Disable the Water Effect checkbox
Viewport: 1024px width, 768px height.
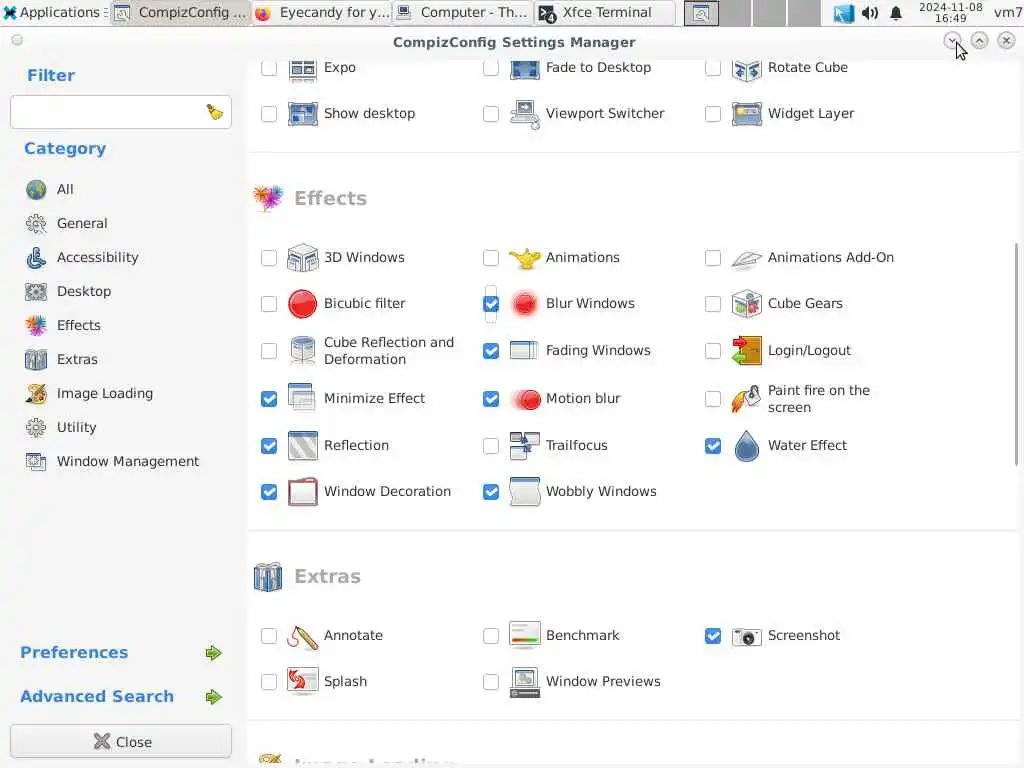[713, 446]
